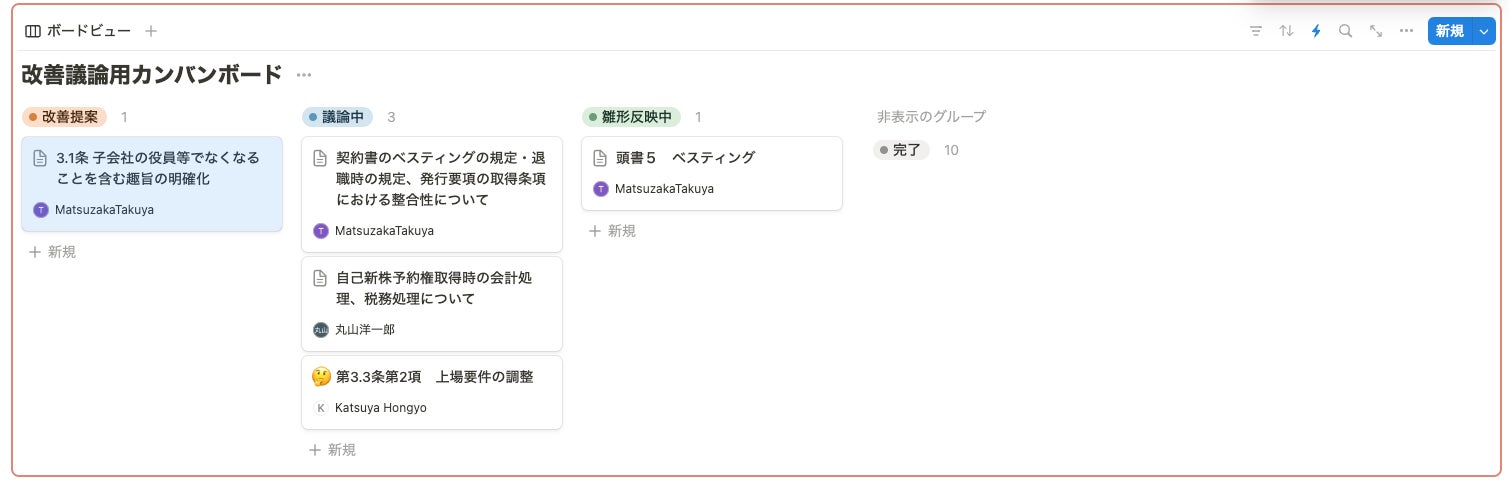Add a new view with plus icon
Viewport: 1509px width, 486px height.
[x=151, y=31]
